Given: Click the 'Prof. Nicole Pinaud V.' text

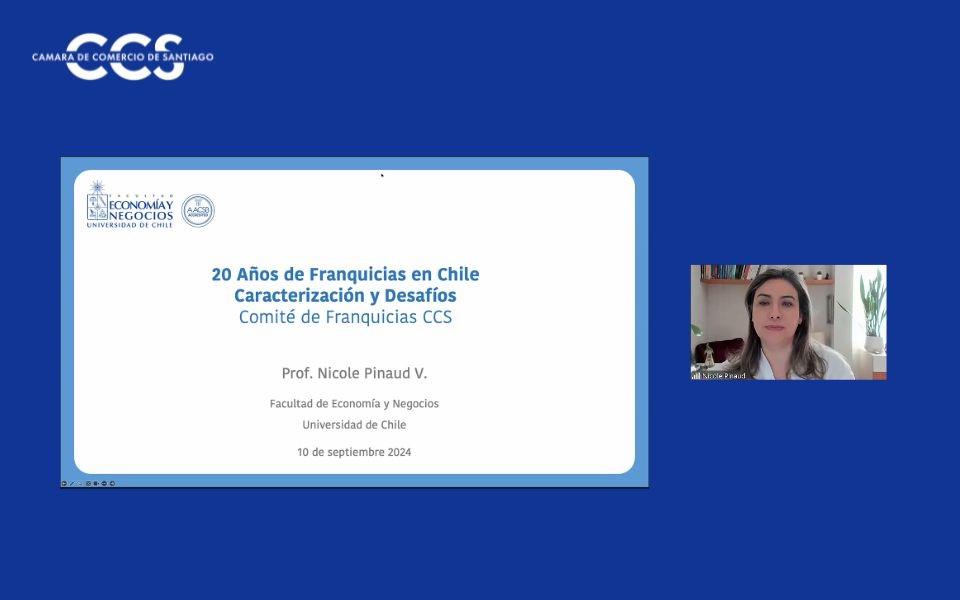Looking at the screenshot, I should coord(355,372).
